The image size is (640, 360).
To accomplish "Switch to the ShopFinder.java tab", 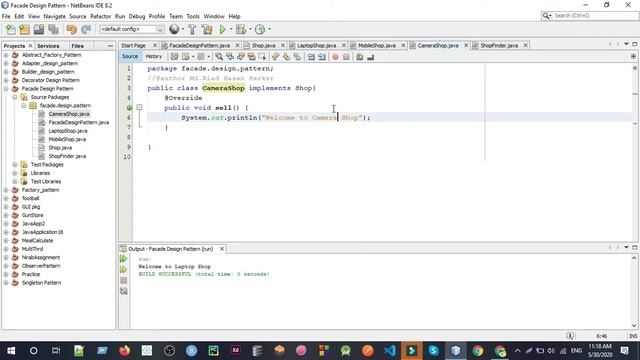I will click(x=499, y=45).
